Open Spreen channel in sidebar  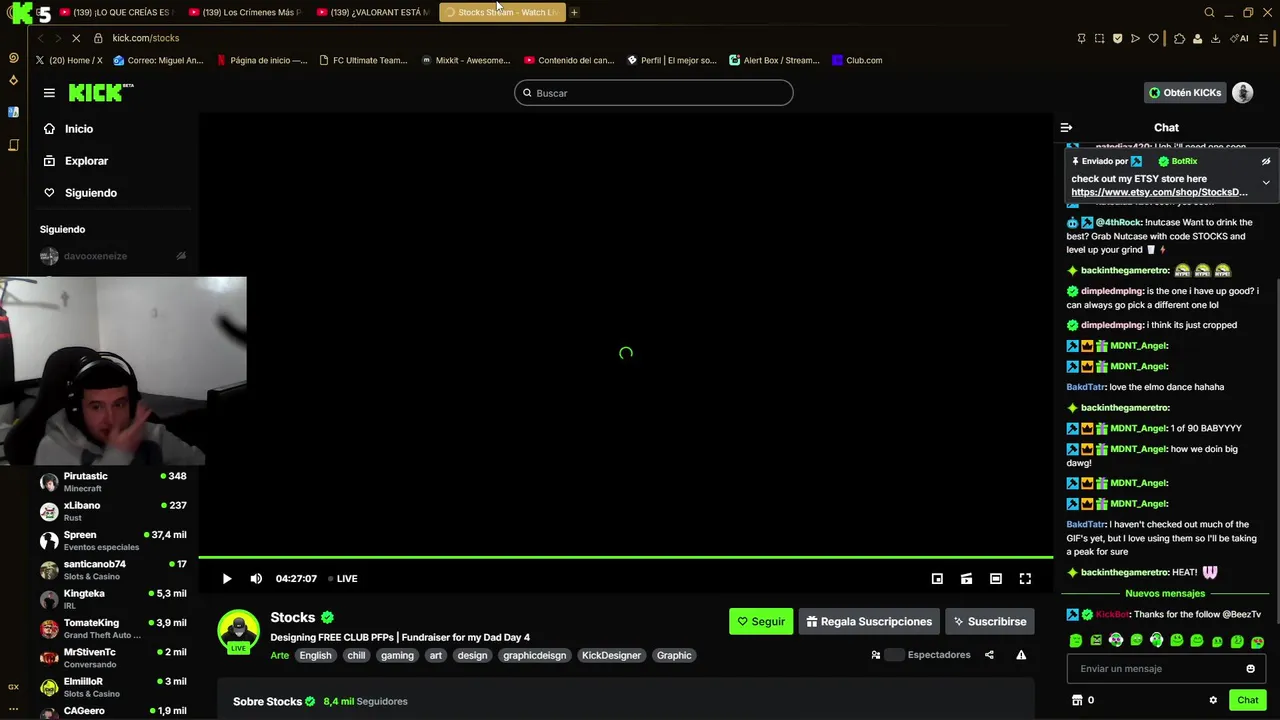[x=113, y=541]
